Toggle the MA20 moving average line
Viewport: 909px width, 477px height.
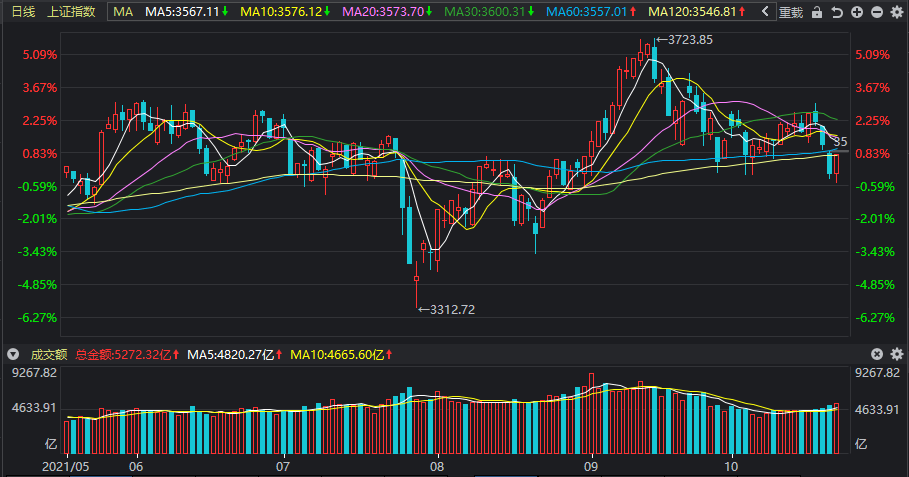387,12
